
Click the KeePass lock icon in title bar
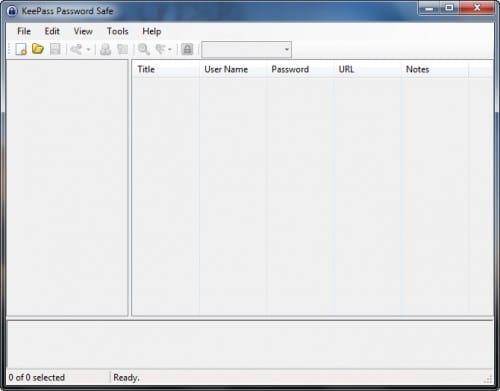coord(12,11)
